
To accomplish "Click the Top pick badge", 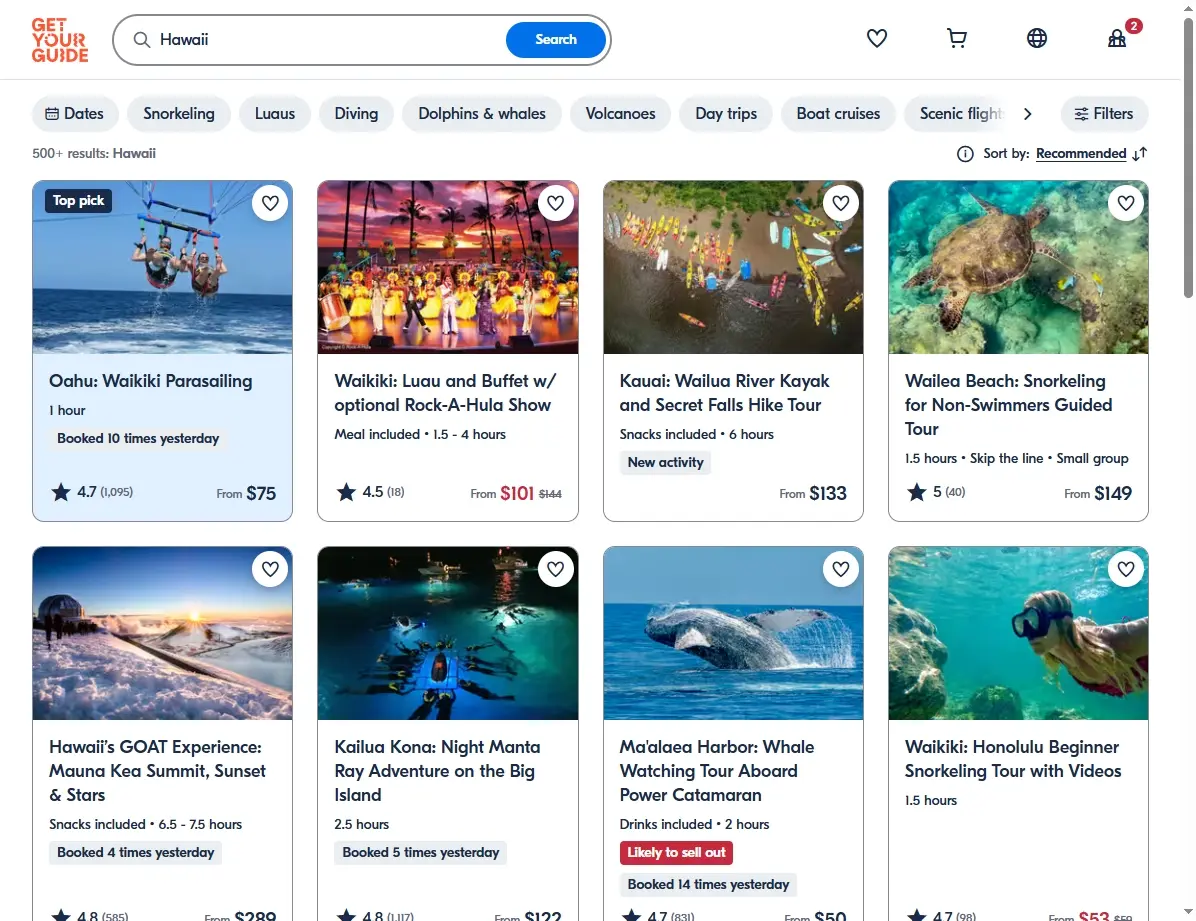I will 79,201.
